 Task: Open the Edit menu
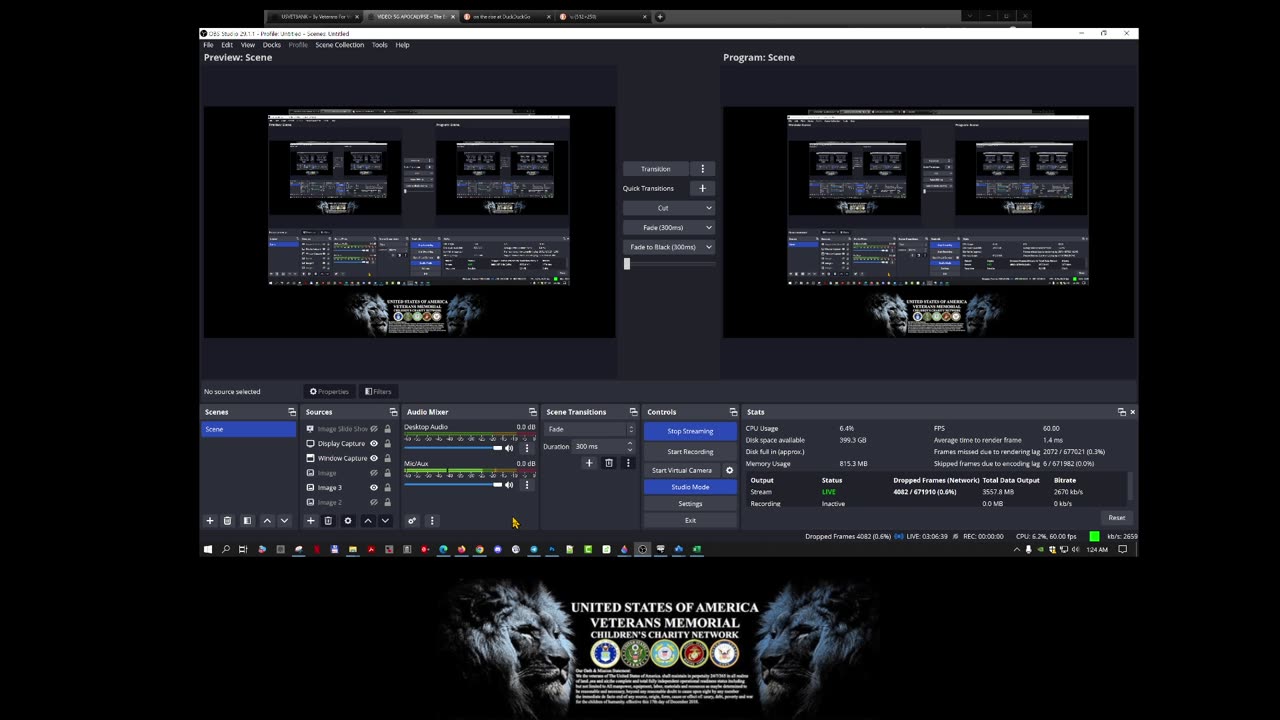tap(227, 45)
